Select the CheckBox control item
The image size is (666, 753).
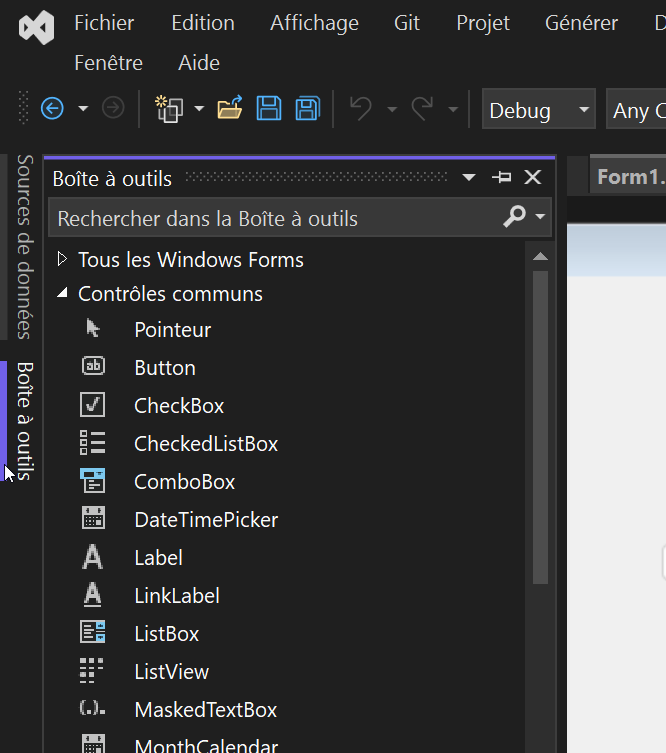point(179,406)
